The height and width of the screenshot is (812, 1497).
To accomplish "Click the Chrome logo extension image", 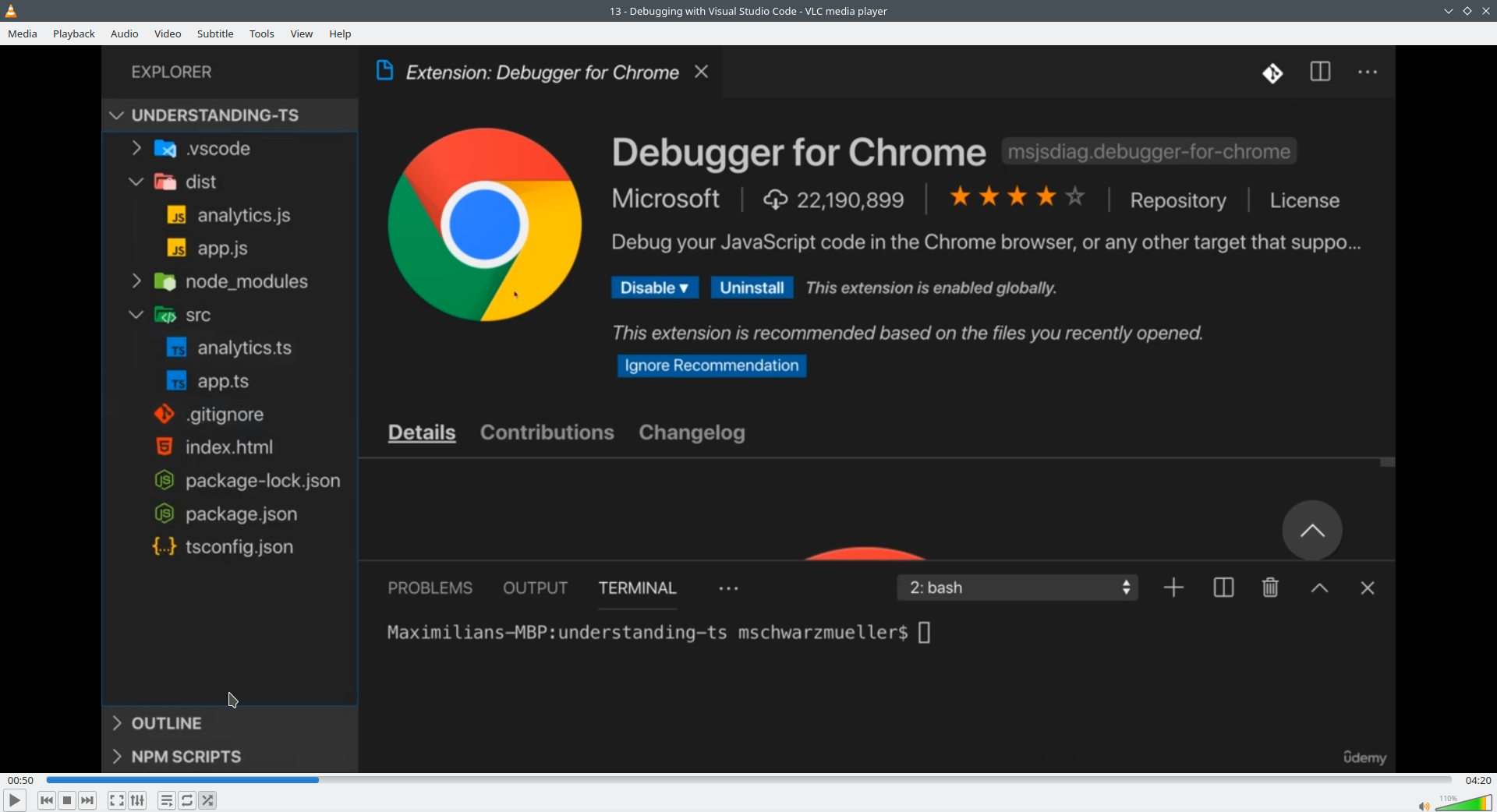I will tap(484, 224).
